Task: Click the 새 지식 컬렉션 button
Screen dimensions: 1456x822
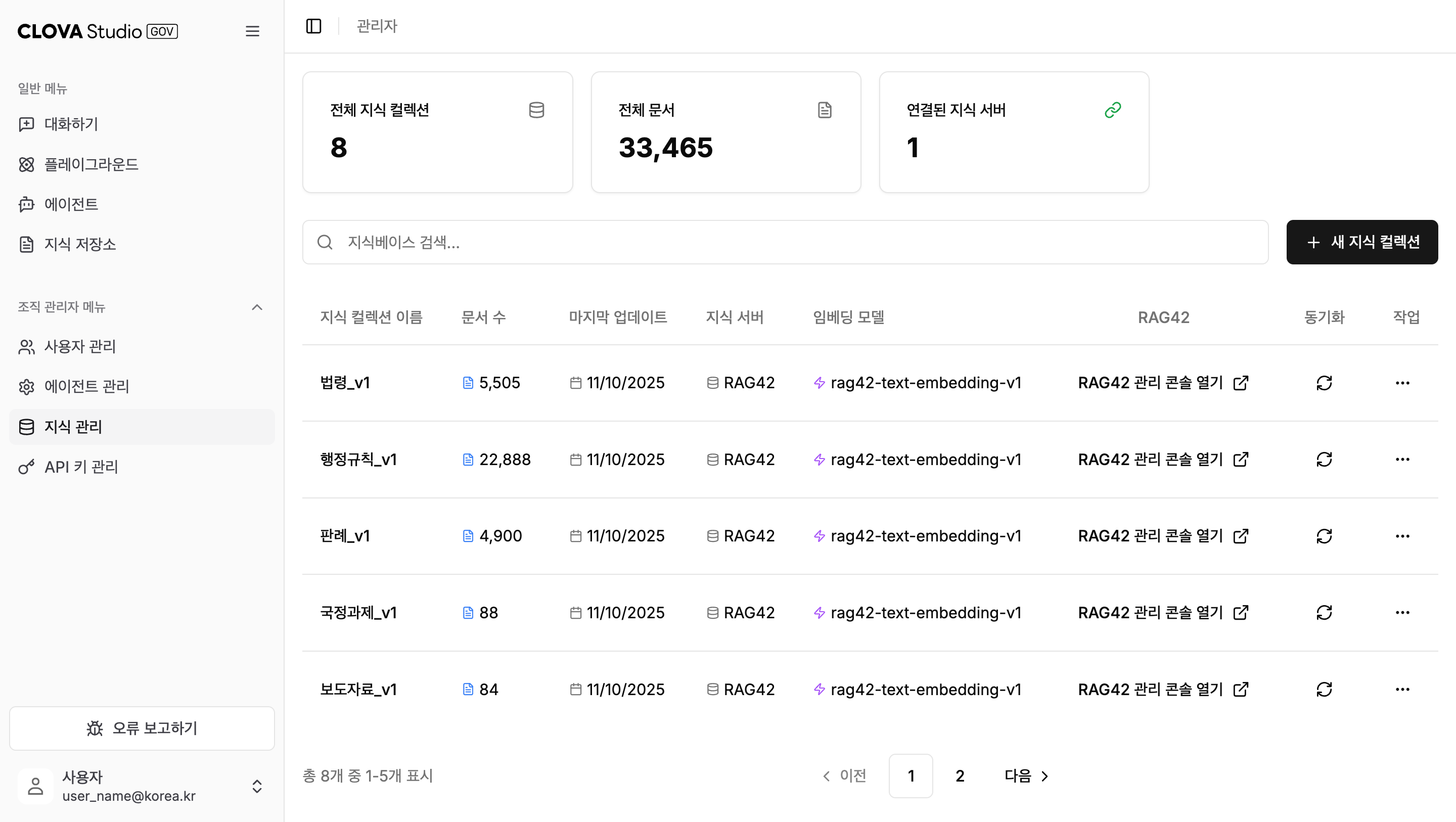Action: tap(1361, 242)
